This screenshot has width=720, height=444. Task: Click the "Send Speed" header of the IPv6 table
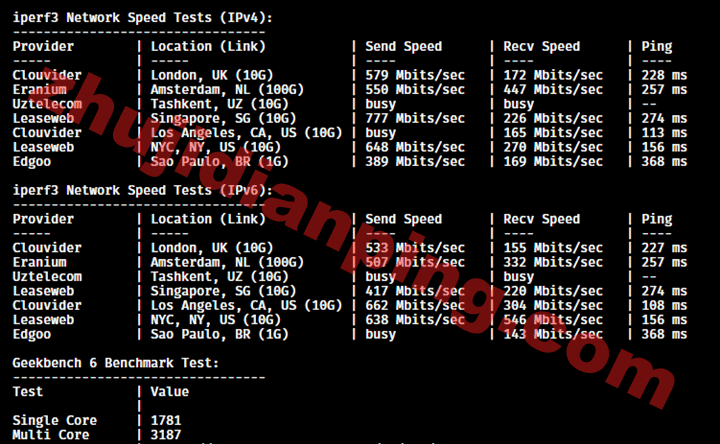point(404,219)
